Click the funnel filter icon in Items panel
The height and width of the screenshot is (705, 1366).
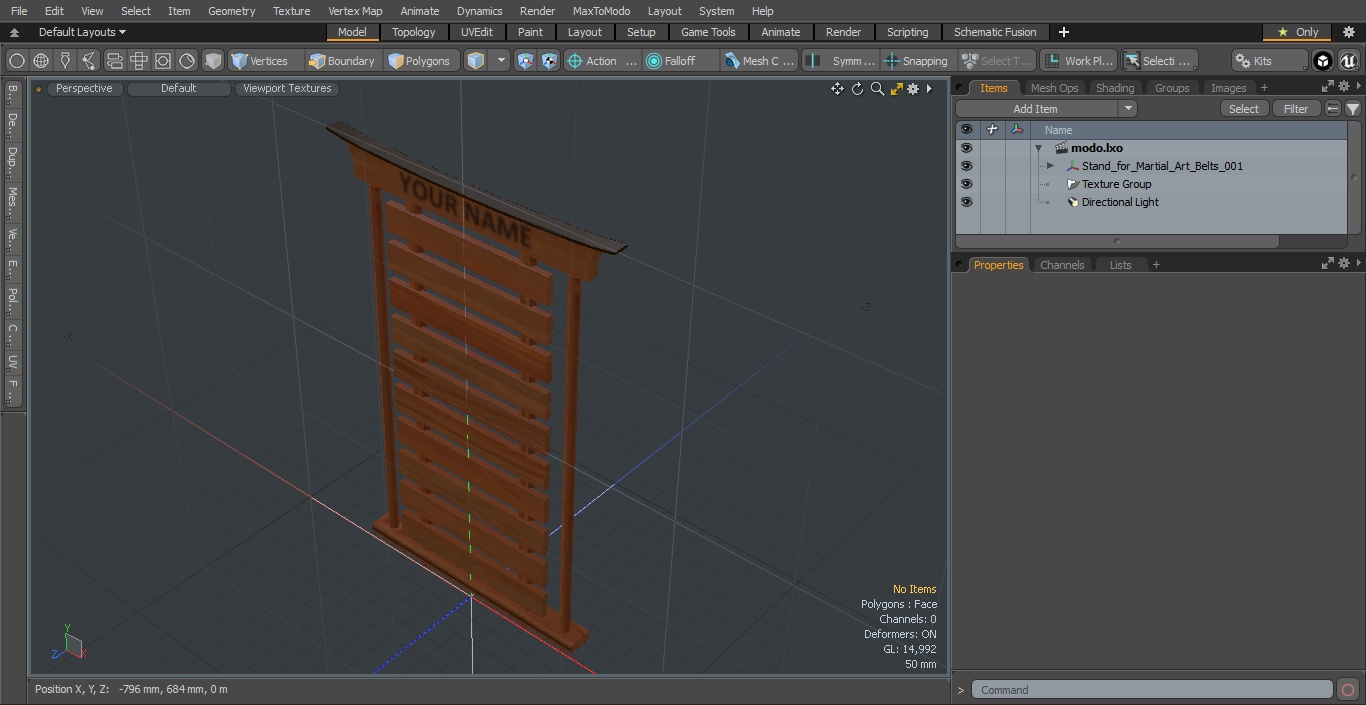[1352, 109]
